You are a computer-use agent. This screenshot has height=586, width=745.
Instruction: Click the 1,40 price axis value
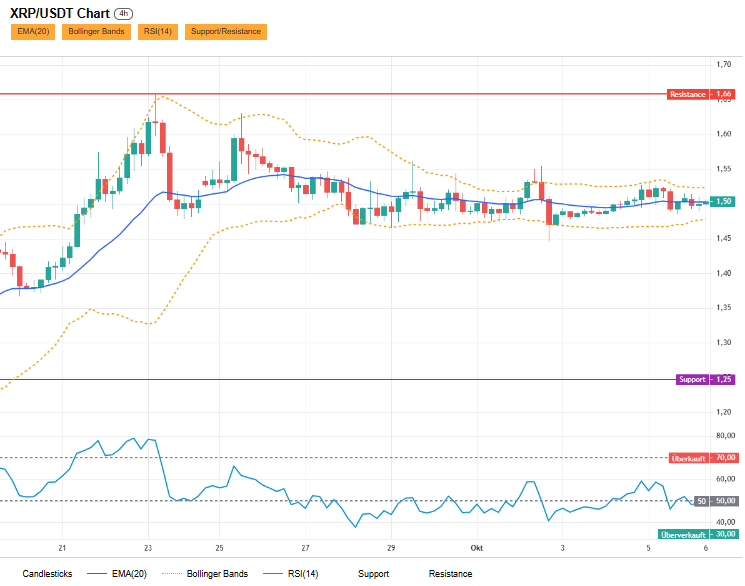tap(724, 273)
